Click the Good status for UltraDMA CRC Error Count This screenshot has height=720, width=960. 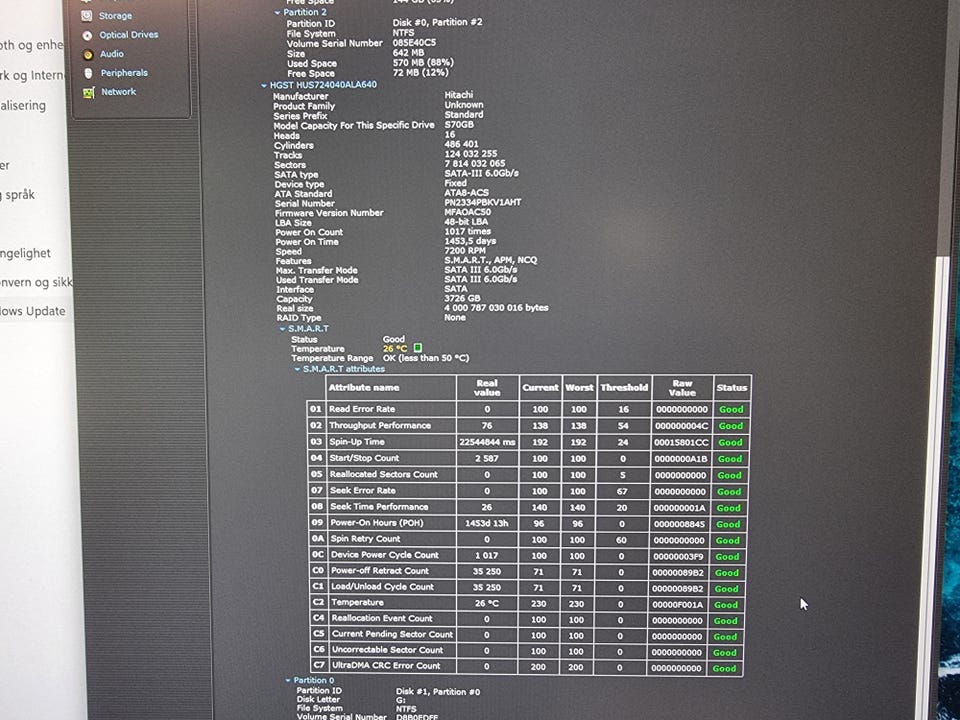[x=724, y=669]
